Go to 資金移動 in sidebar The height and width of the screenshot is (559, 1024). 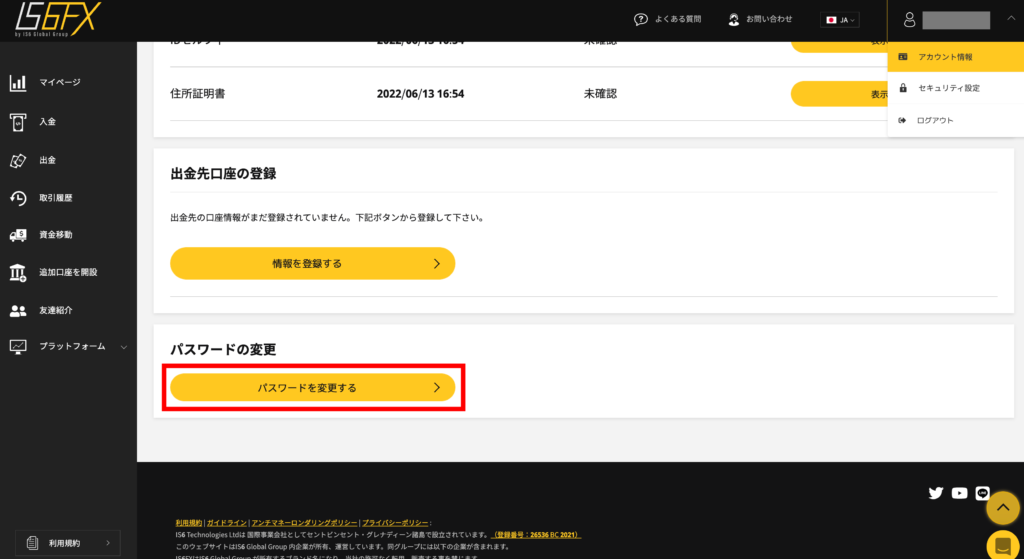coord(56,234)
